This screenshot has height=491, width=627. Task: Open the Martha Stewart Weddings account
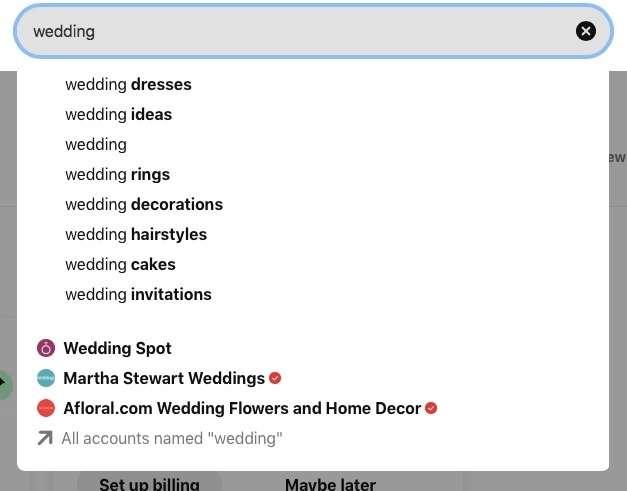click(164, 378)
